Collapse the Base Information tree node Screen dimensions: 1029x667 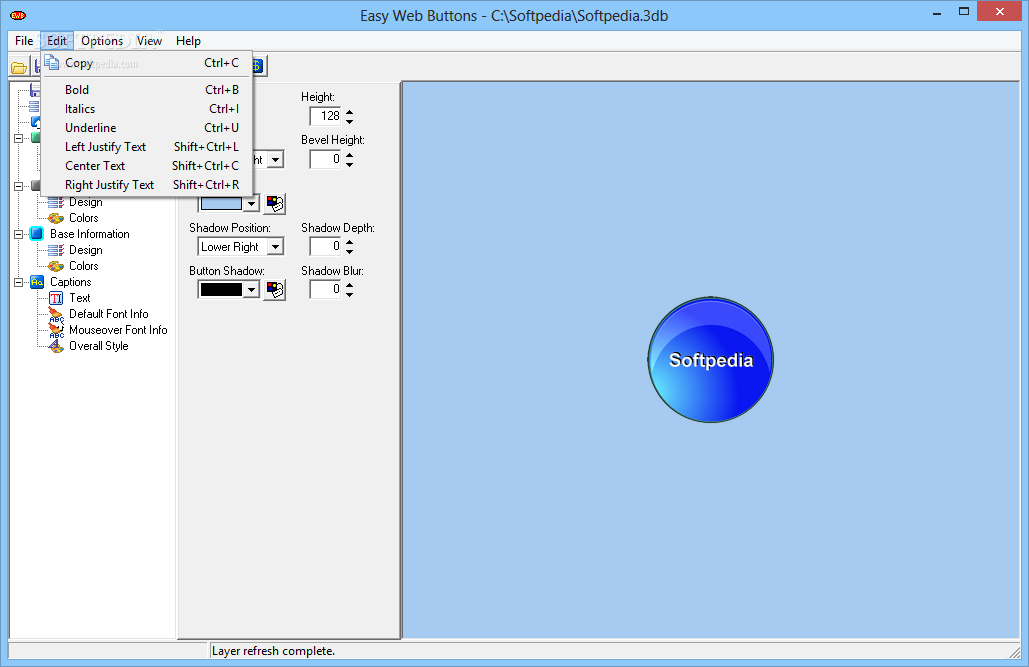coord(18,234)
